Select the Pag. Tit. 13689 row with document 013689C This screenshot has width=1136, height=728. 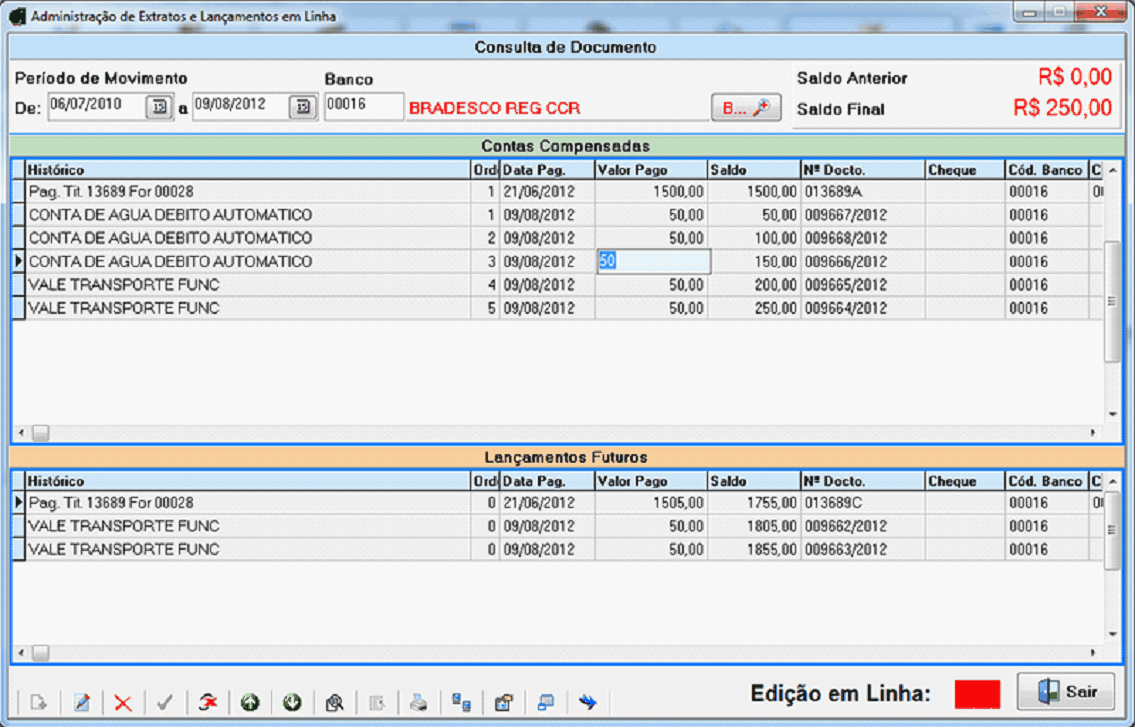pyautogui.click(x=247, y=503)
